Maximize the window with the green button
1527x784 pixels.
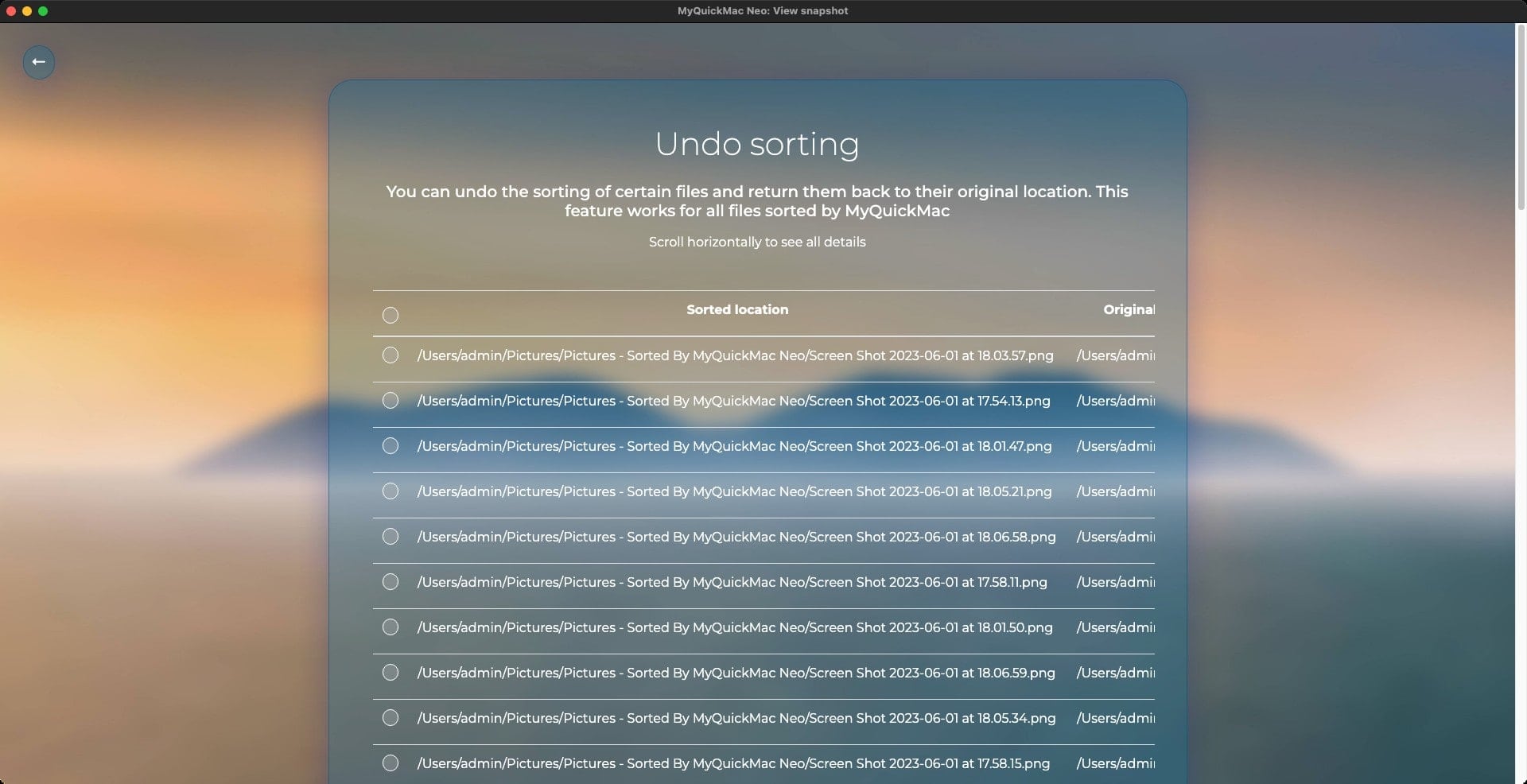coord(43,11)
